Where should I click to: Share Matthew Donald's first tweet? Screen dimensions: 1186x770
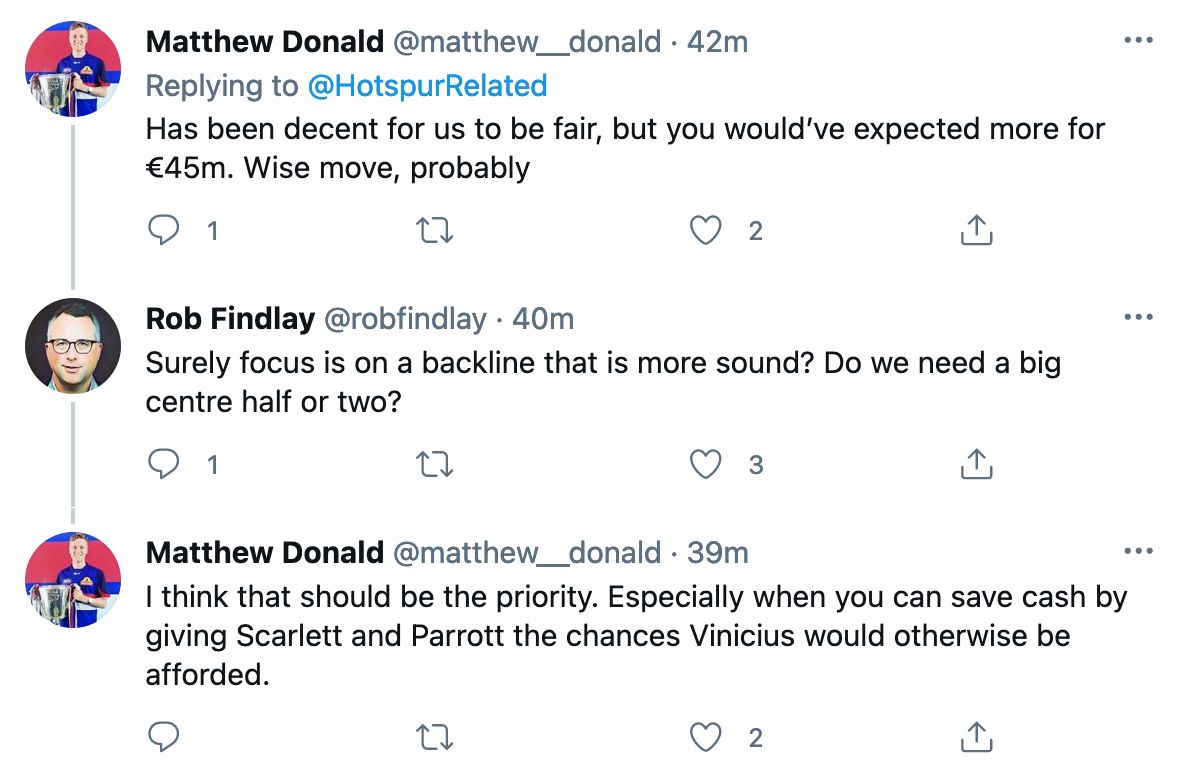click(976, 231)
